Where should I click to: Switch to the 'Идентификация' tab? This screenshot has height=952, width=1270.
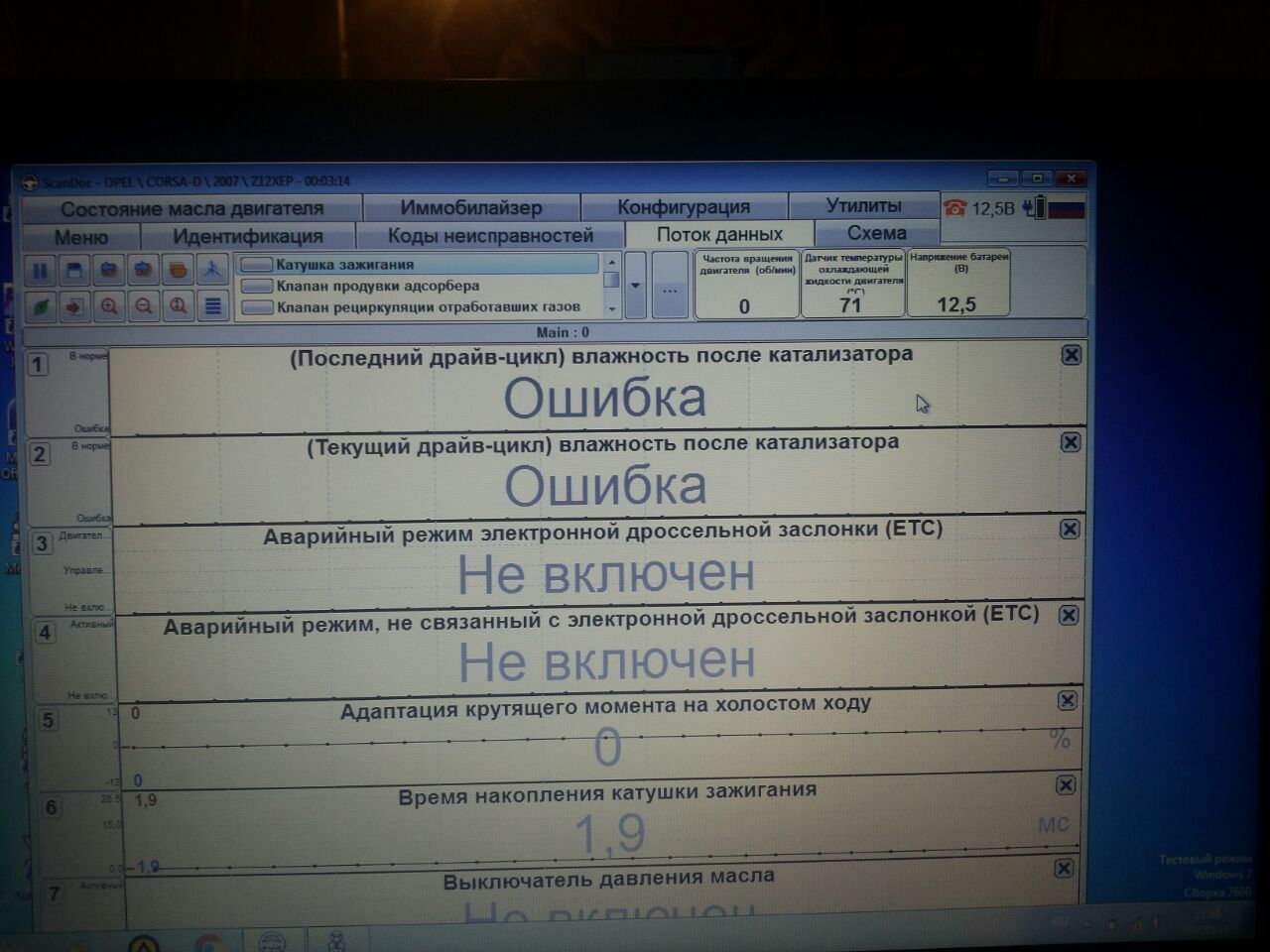[248, 236]
